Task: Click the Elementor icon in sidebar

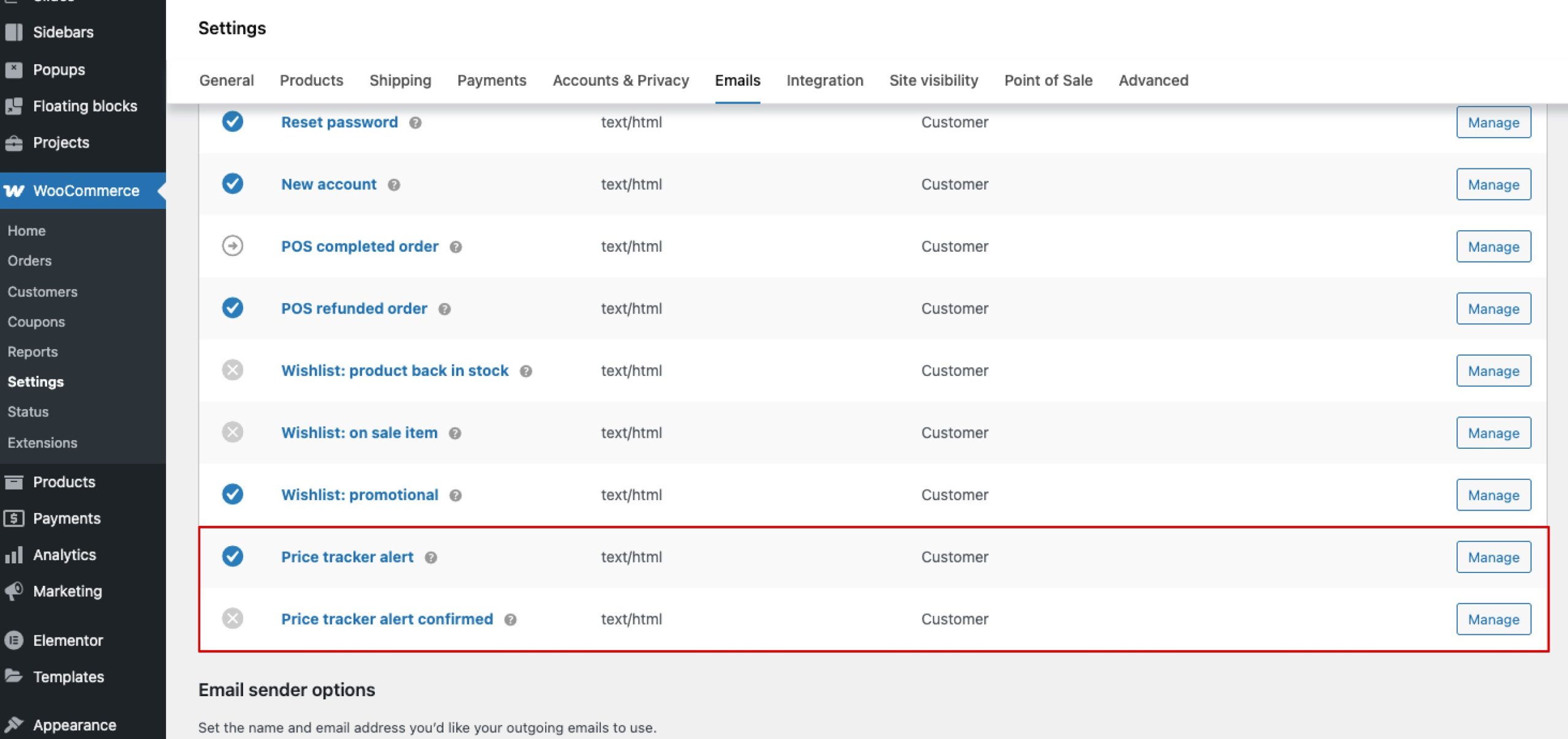Action: pyautogui.click(x=14, y=640)
